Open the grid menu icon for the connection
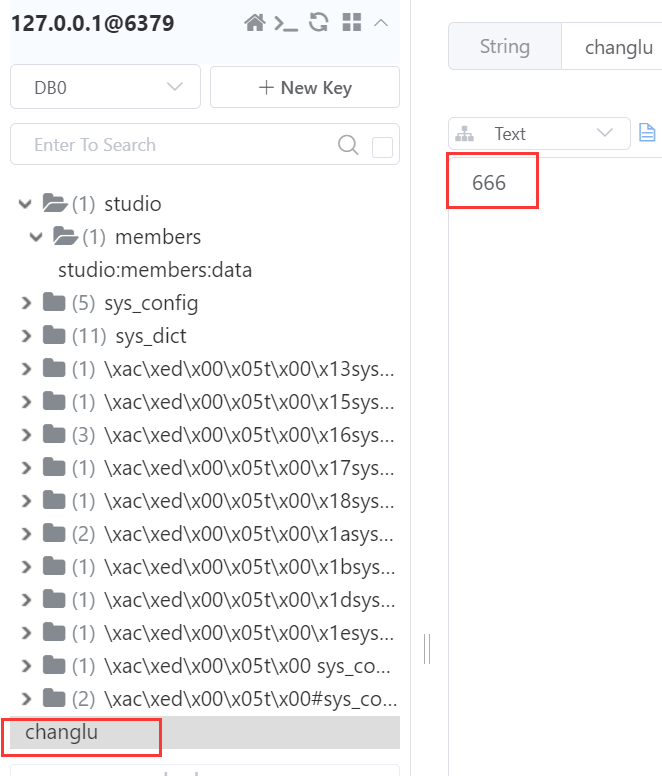This screenshot has height=776, width=662. (351, 23)
